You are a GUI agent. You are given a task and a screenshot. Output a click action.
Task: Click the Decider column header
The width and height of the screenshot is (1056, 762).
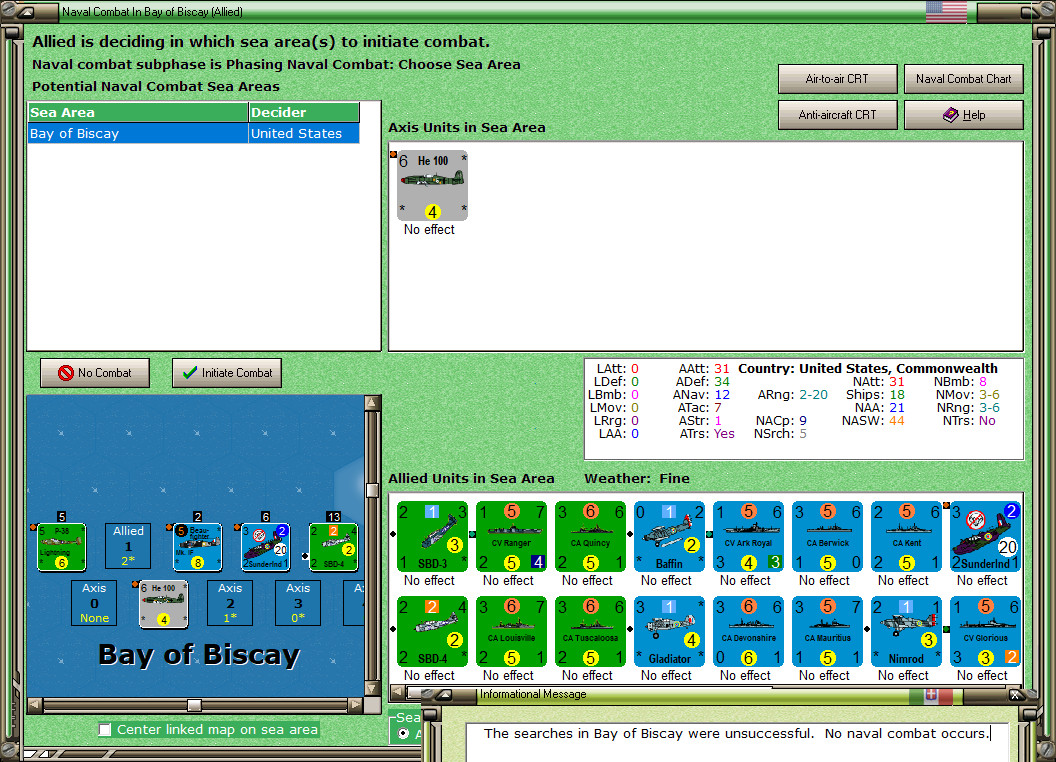point(304,113)
